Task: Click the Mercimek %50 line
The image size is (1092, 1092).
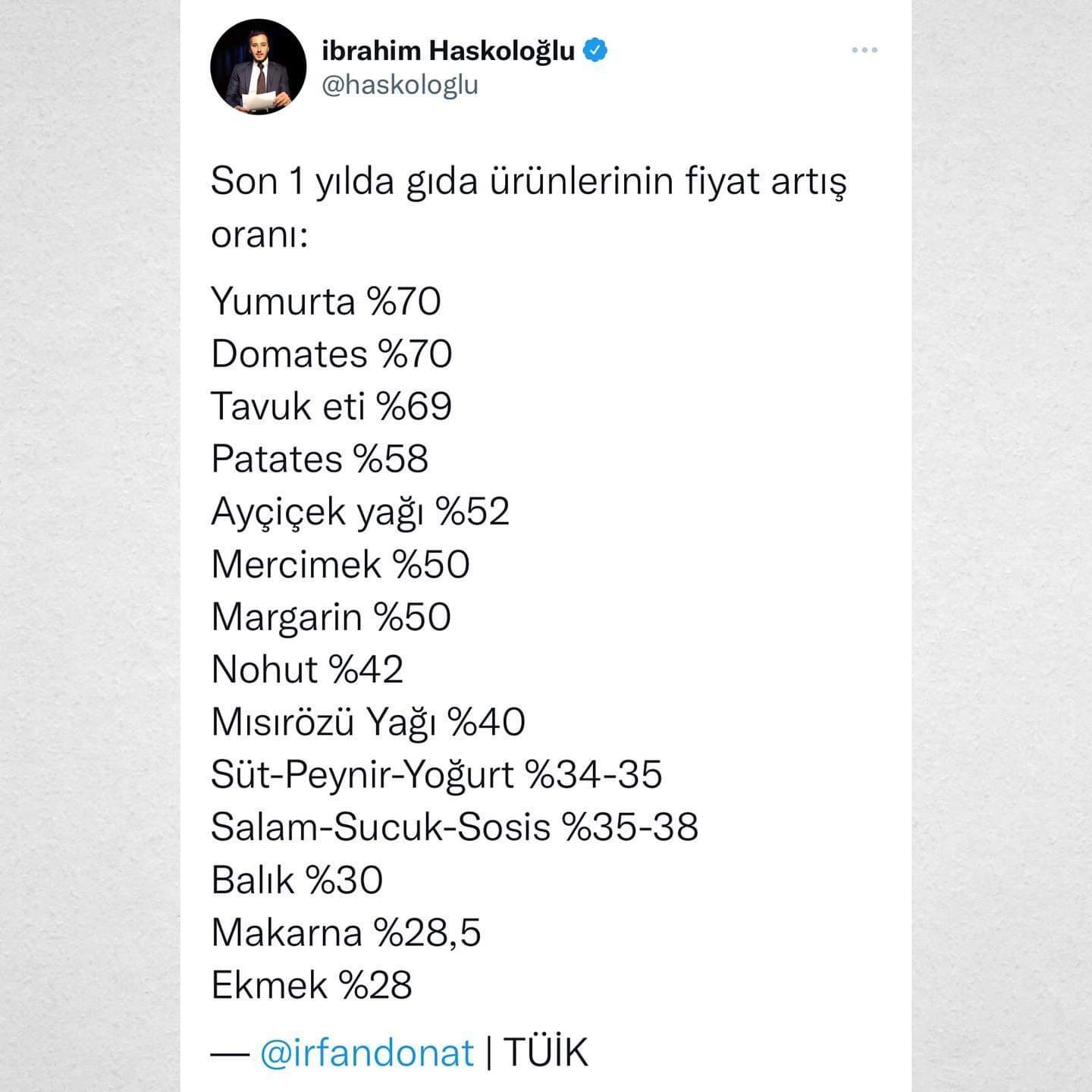Action: pyautogui.click(x=340, y=564)
